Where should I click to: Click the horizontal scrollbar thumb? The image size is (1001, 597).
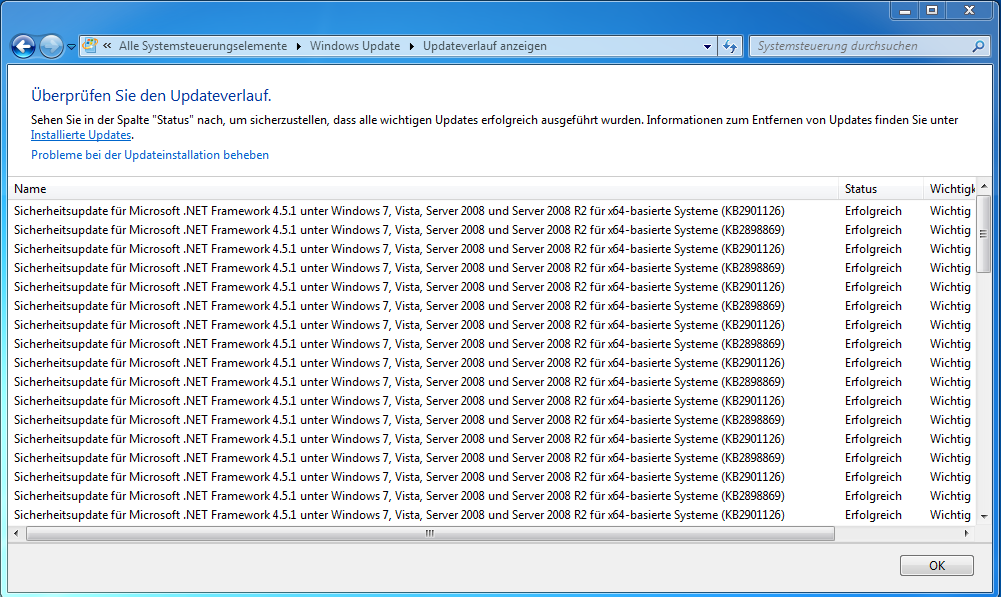pyautogui.click(x=430, y=533)
